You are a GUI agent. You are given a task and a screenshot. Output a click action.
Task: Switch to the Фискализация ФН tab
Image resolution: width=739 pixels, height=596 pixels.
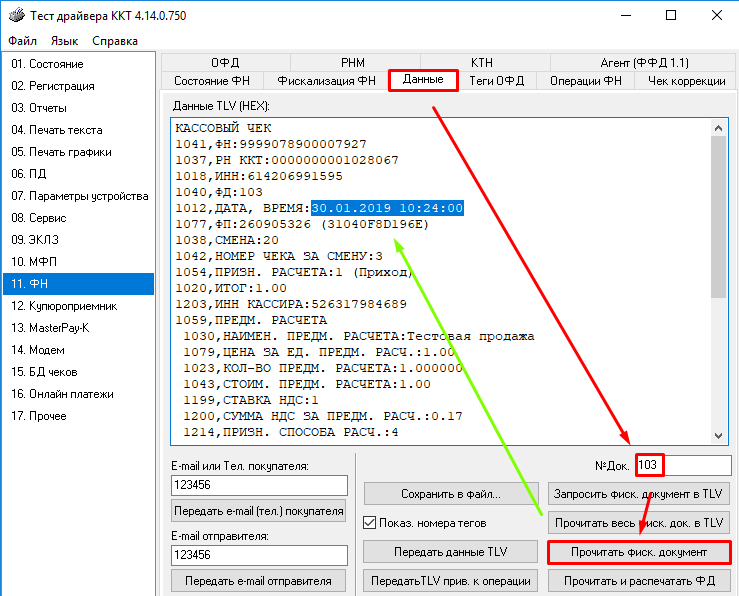coord(326,81)
